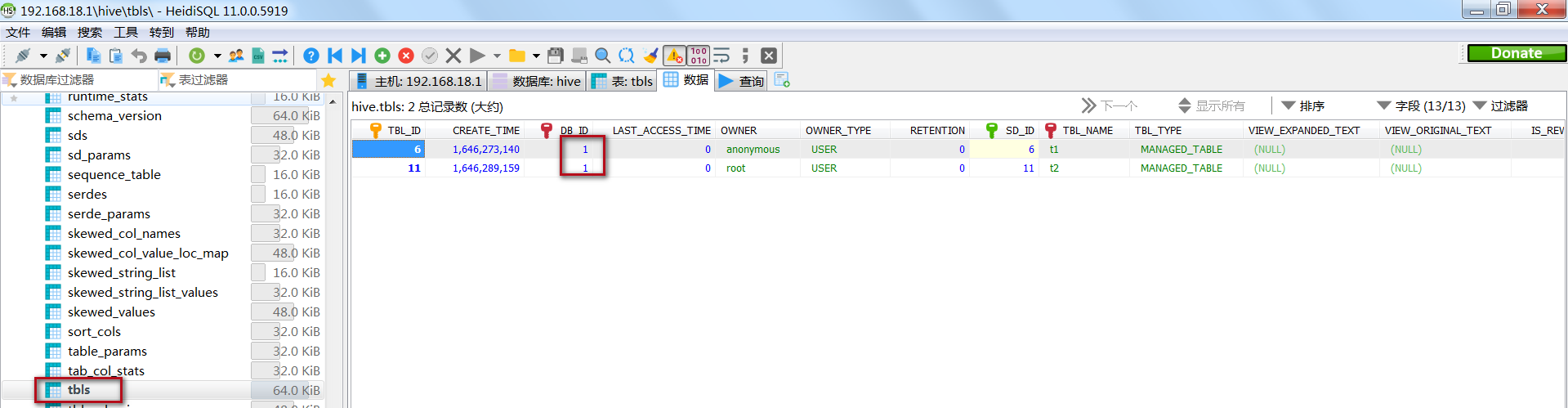Open the Run query dropdown arrow
This screenshot has width=1568, height=408.
click(497, 56)
